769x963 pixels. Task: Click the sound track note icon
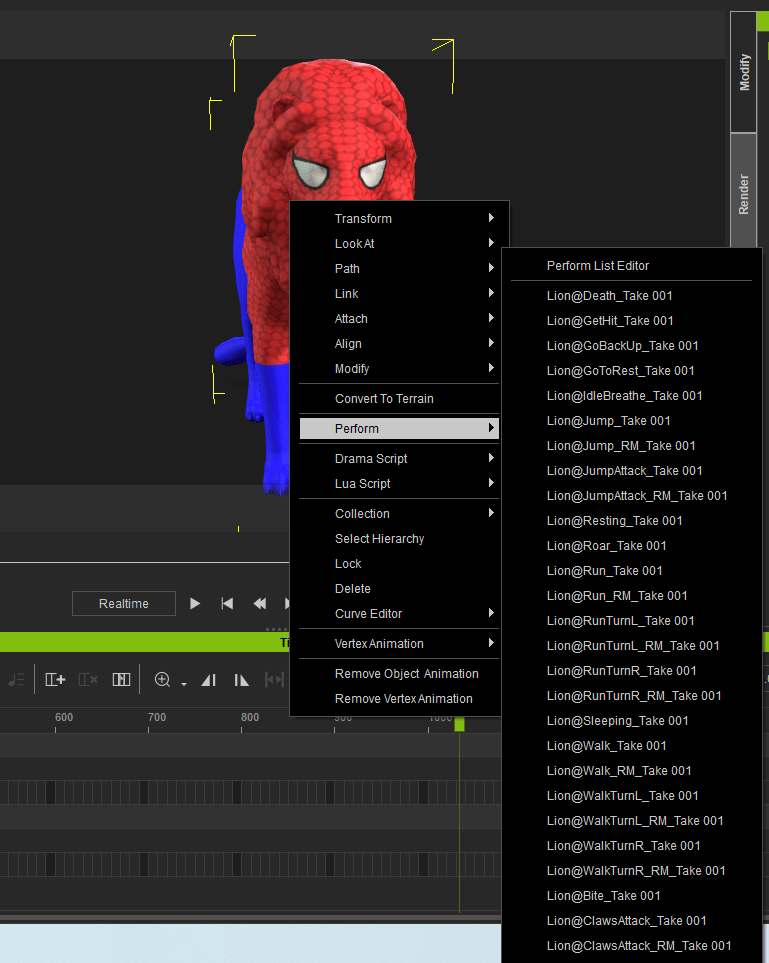click(17, 679)
